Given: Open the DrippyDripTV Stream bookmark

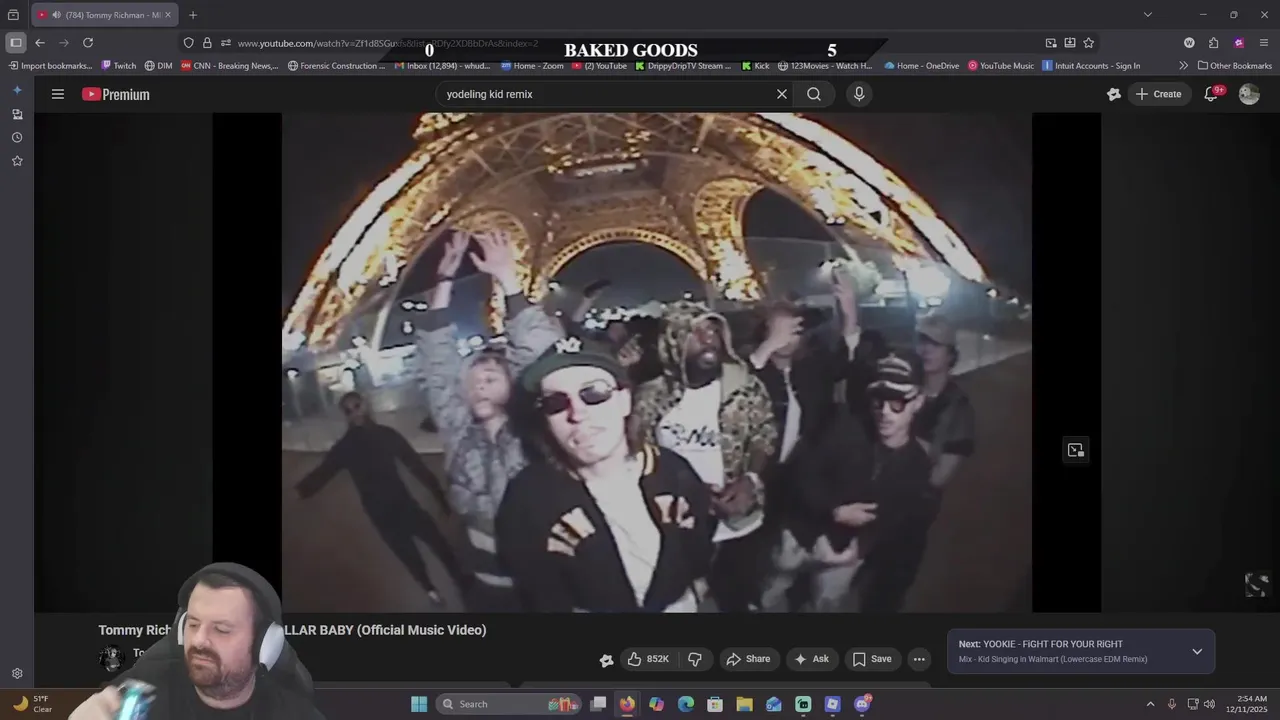Looking at the screenshot, I should click(x=684, y=66).
